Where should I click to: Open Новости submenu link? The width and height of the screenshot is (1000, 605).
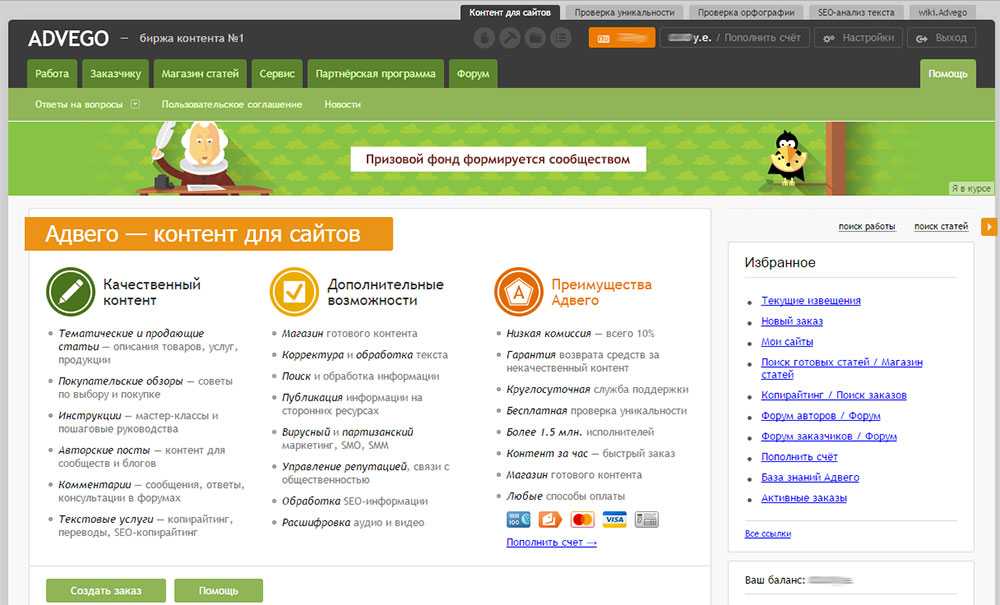click(342, 104)
